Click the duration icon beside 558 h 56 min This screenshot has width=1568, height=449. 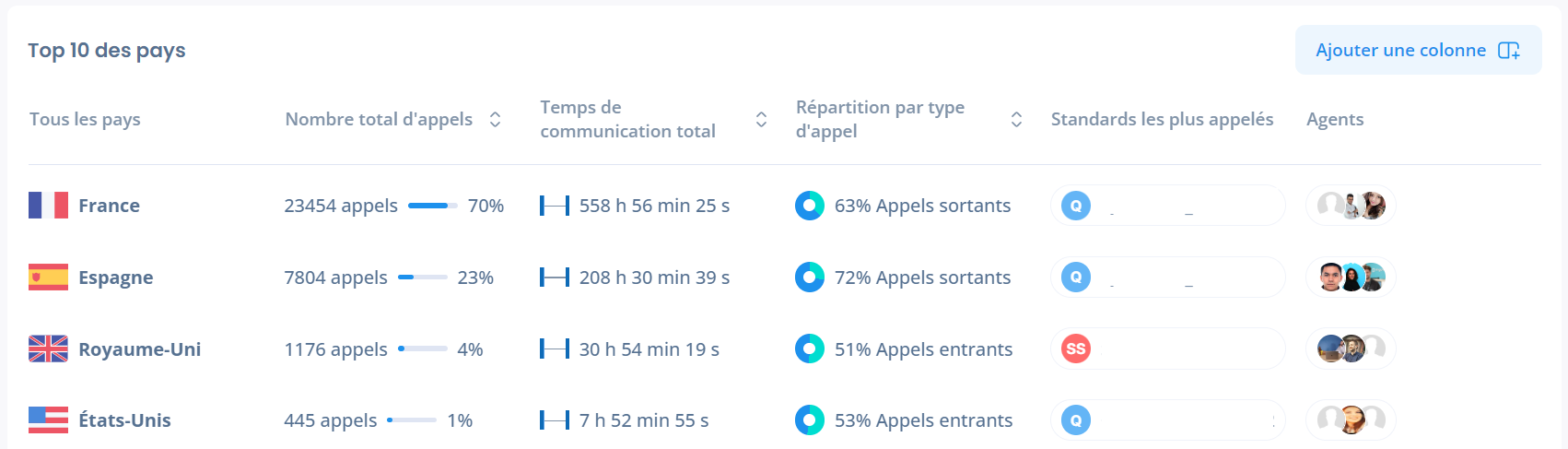click(555, 206)
